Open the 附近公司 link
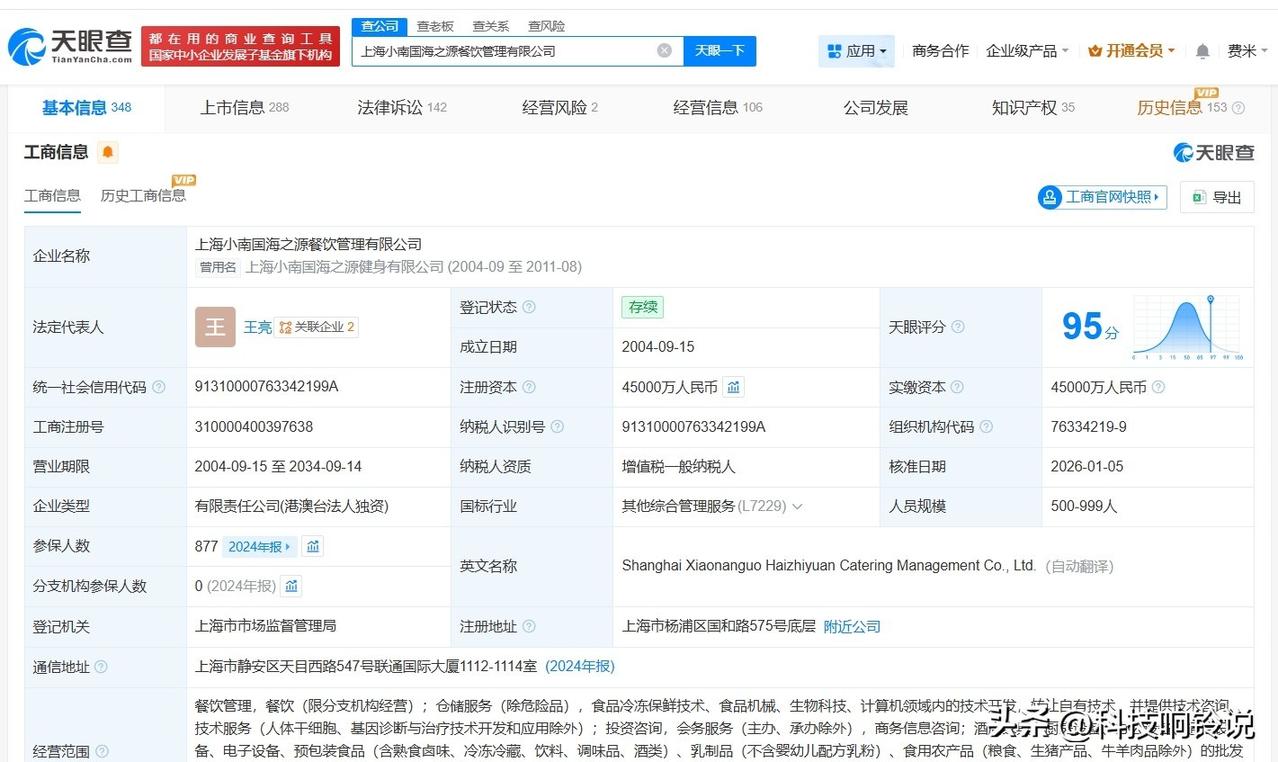This screenshot has width=1278, height=762. pos(852,627)
